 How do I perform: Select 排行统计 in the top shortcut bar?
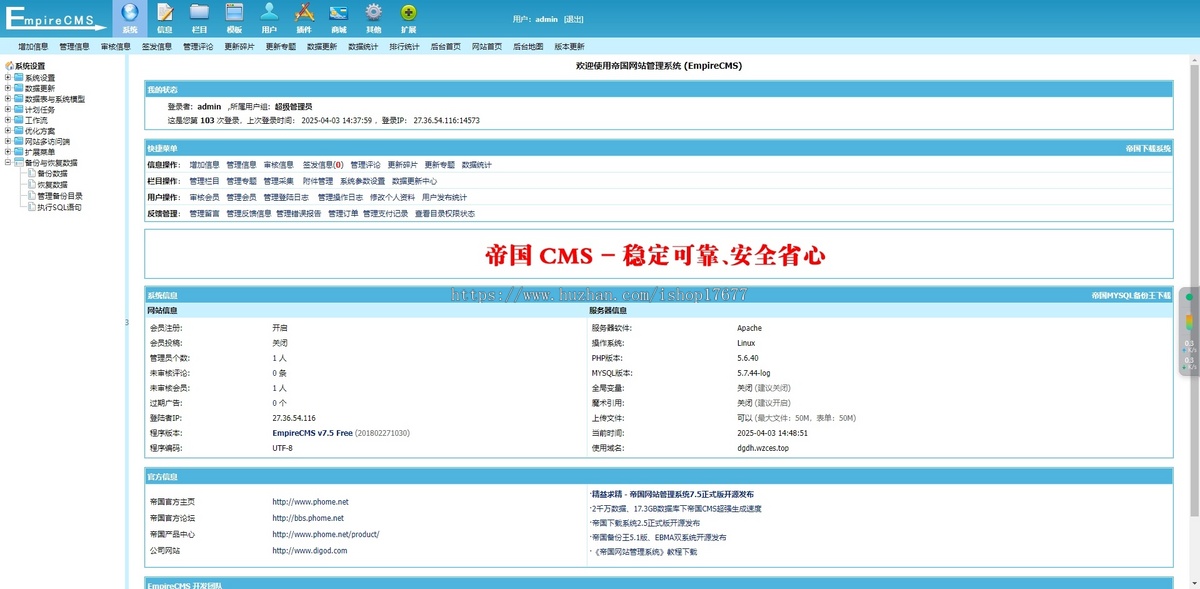(x=404, y=46)
